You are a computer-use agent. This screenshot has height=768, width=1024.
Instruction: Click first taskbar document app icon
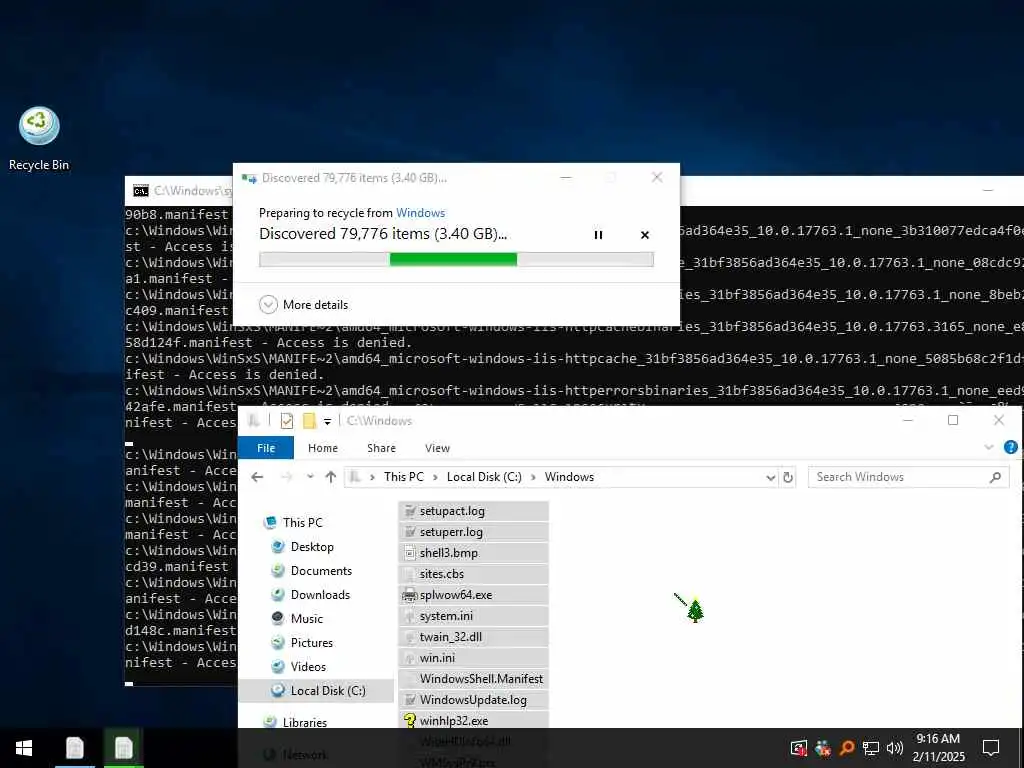74,748
